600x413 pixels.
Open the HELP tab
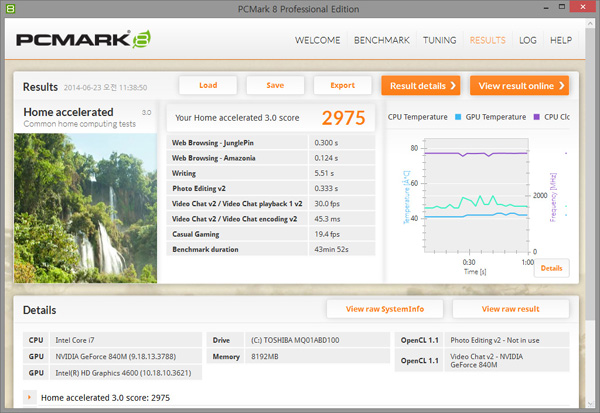tap(561, 41)
